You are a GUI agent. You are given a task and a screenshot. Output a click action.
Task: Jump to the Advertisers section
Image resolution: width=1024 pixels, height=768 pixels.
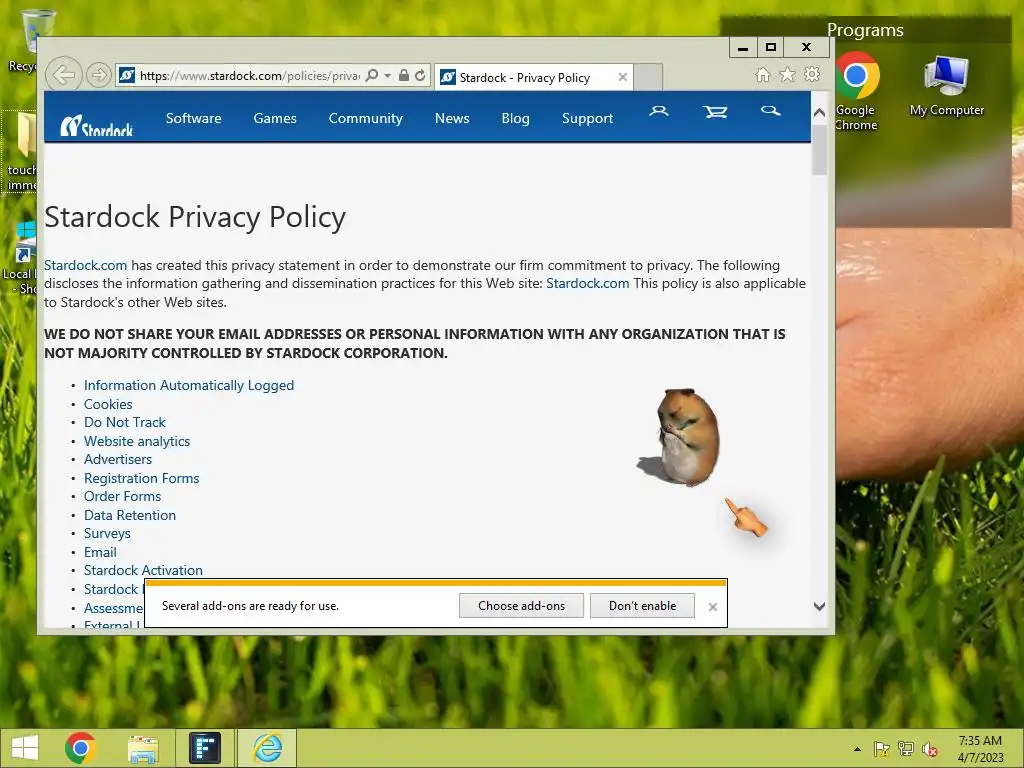[118, 459]
